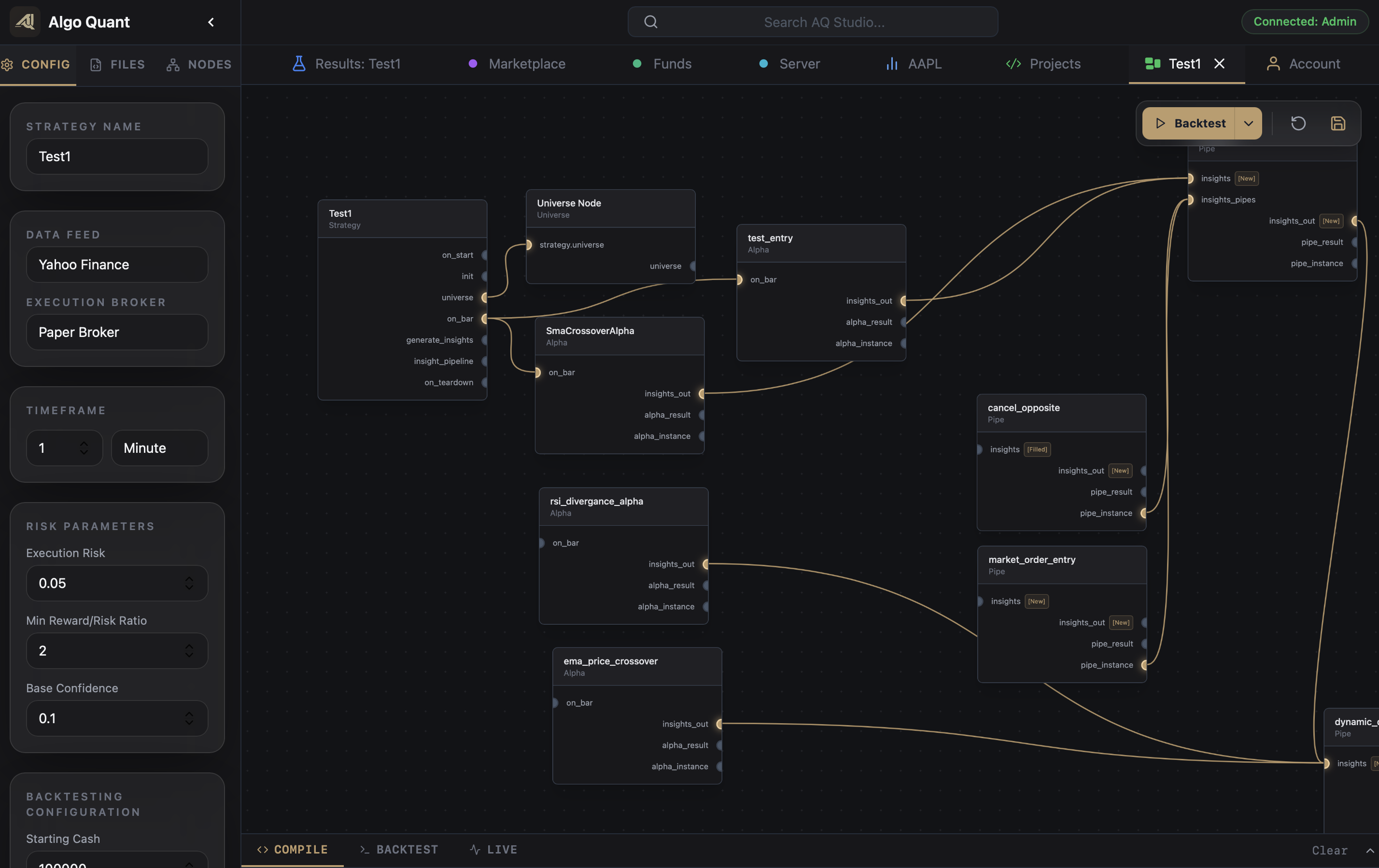Adjust the Min Reward/Risk Ratio stepper
1379x868 pixels.
coord(189,650)
